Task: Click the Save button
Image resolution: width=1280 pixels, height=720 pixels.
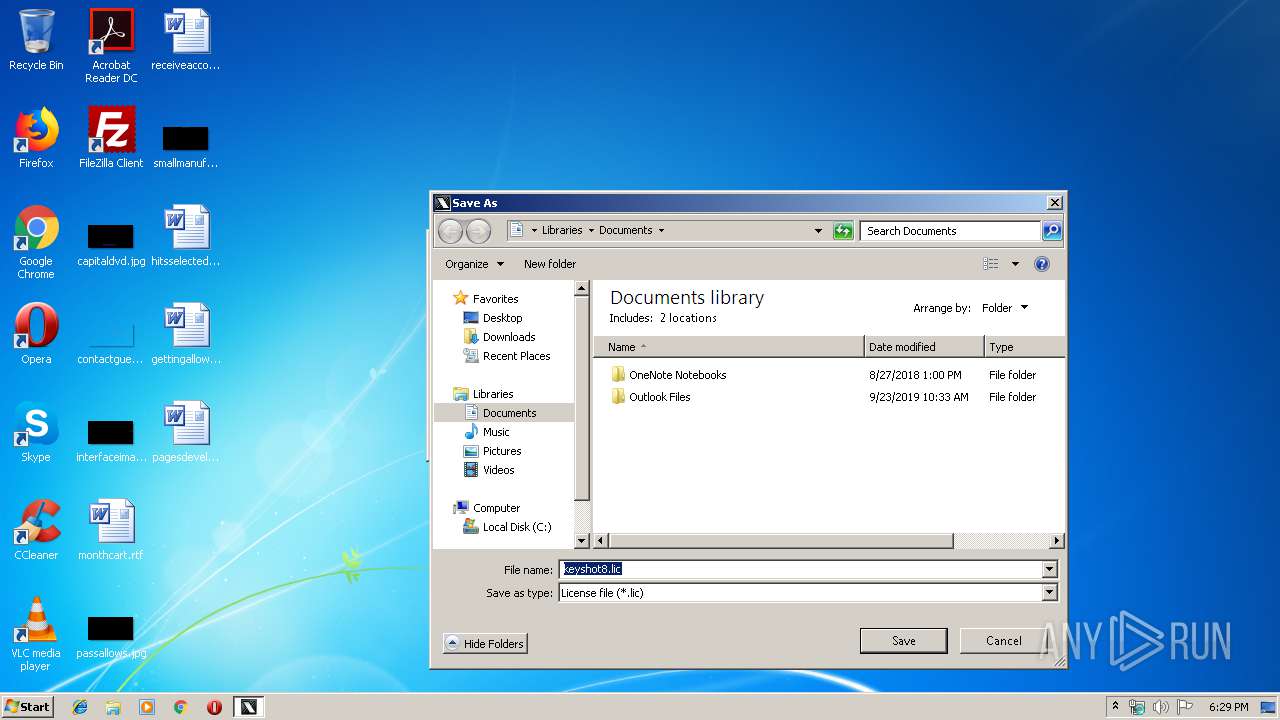Action: point(903,641)
